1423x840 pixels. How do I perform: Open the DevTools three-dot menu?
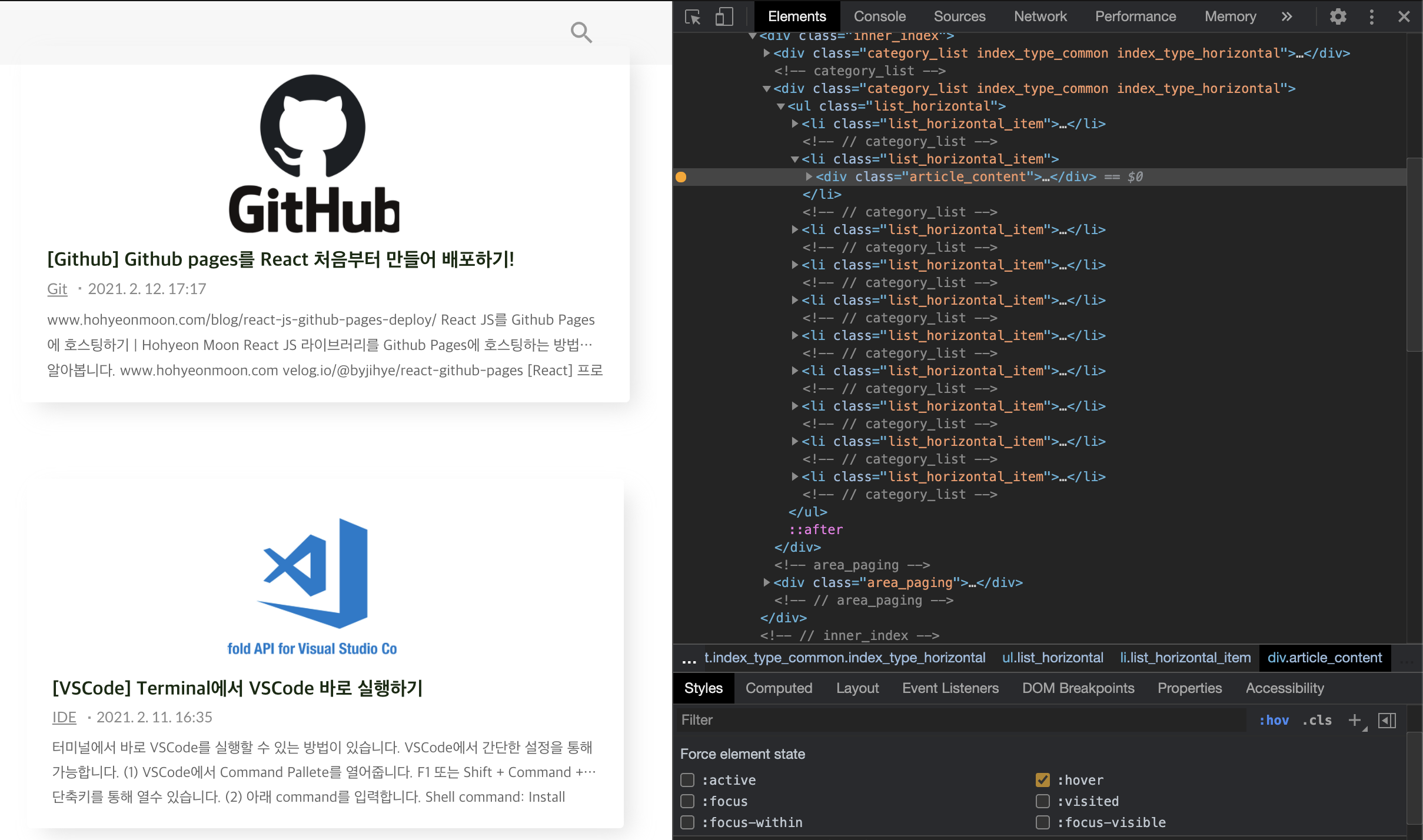click(x=1371, y=16)
